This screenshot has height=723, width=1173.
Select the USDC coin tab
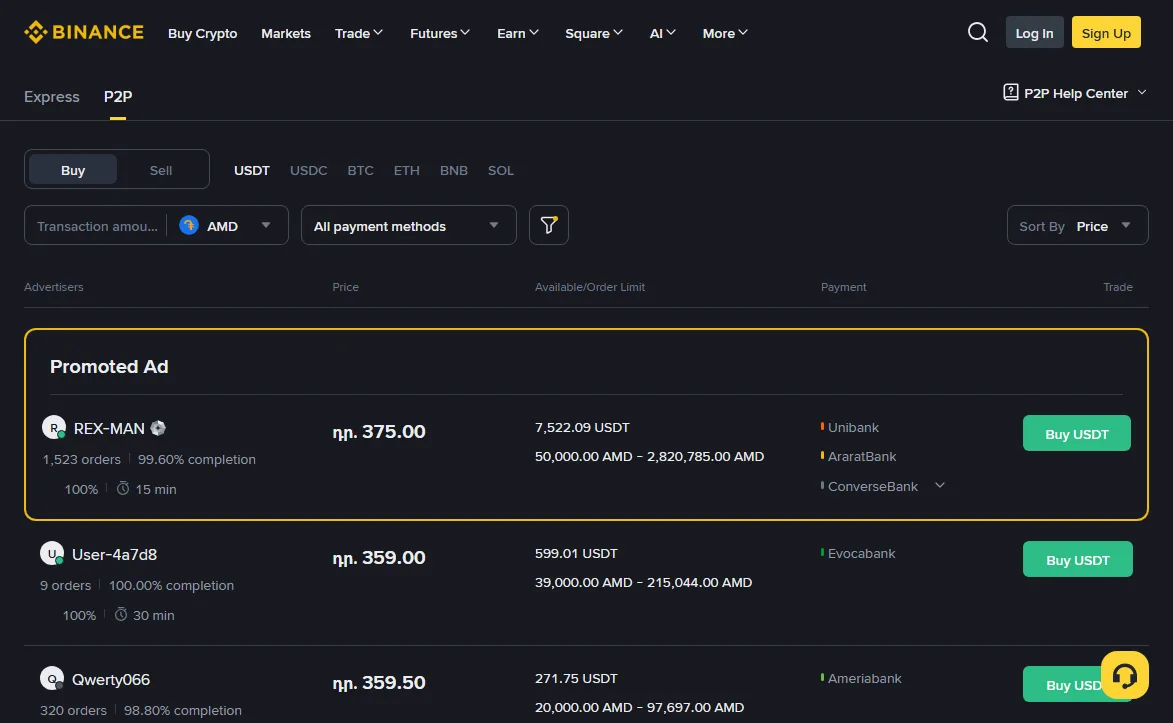[309, 170]
